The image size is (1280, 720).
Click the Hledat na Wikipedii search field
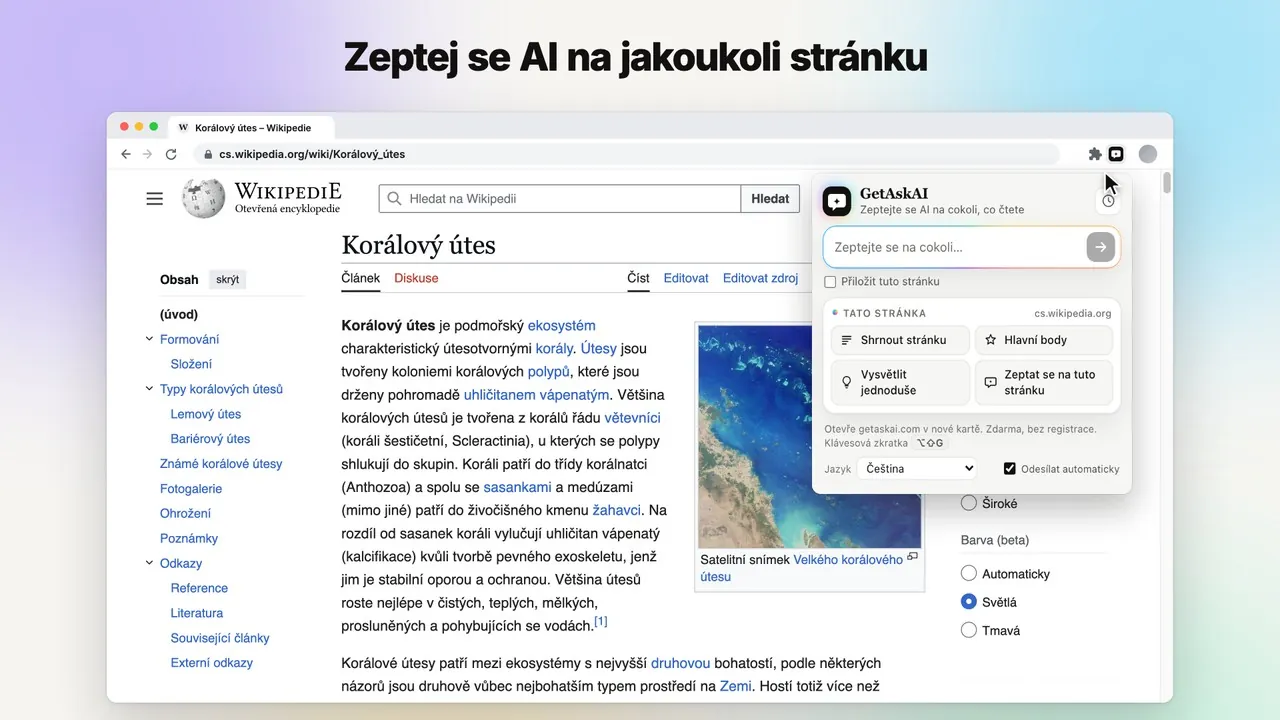click(560, 199)
